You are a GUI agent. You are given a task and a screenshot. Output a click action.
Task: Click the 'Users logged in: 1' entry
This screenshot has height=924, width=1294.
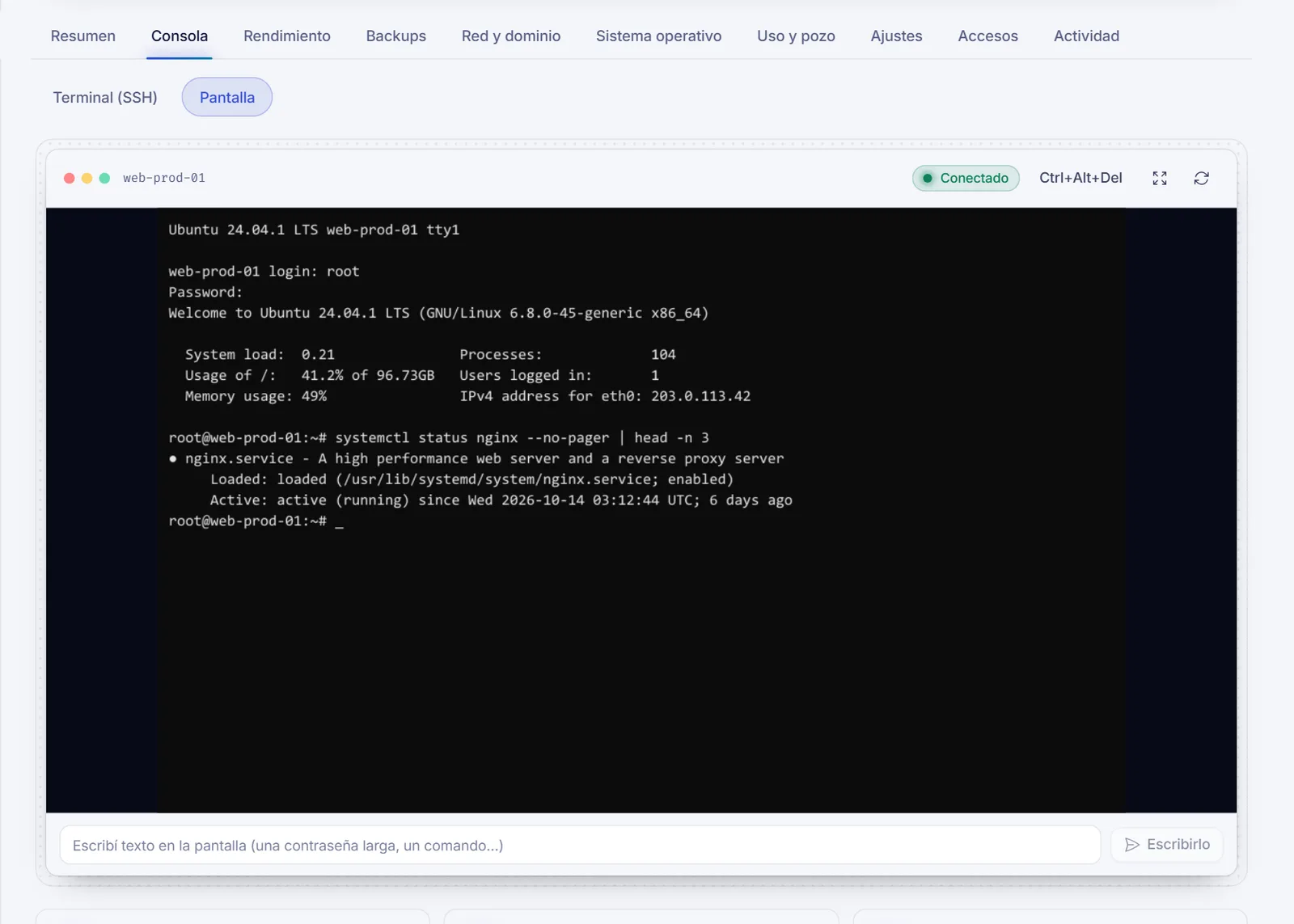(560, 375)
